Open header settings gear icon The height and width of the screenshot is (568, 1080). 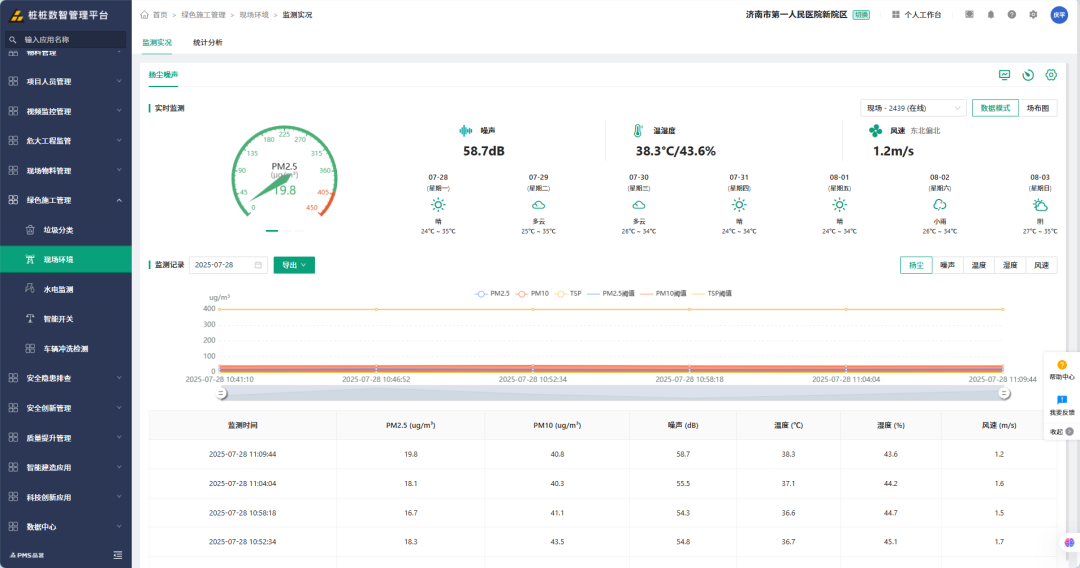click(1033, 14)
